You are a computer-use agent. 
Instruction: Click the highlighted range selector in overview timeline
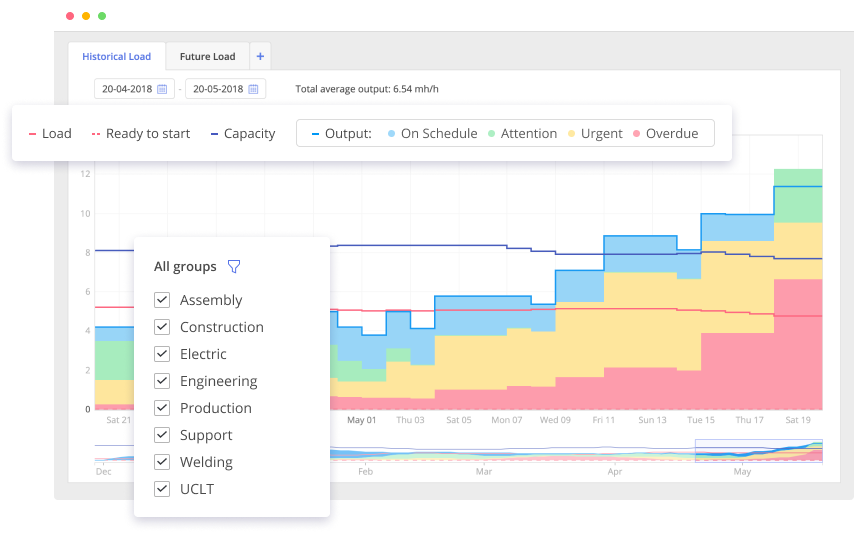point(758,451)
